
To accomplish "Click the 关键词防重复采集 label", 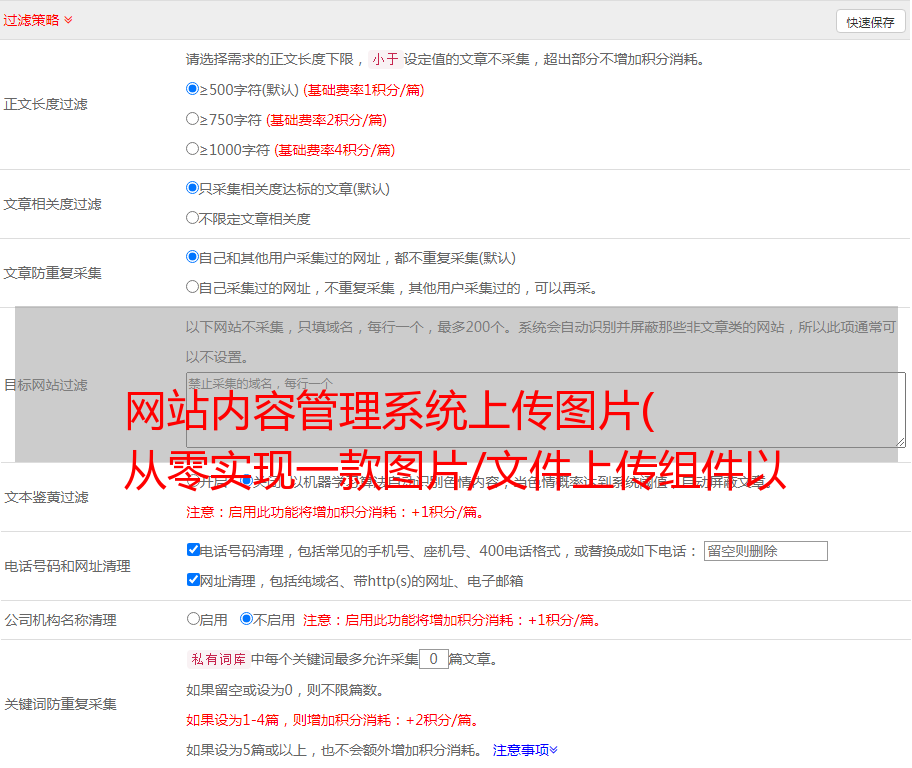I will pyautogui.click(x=60, y=704).
